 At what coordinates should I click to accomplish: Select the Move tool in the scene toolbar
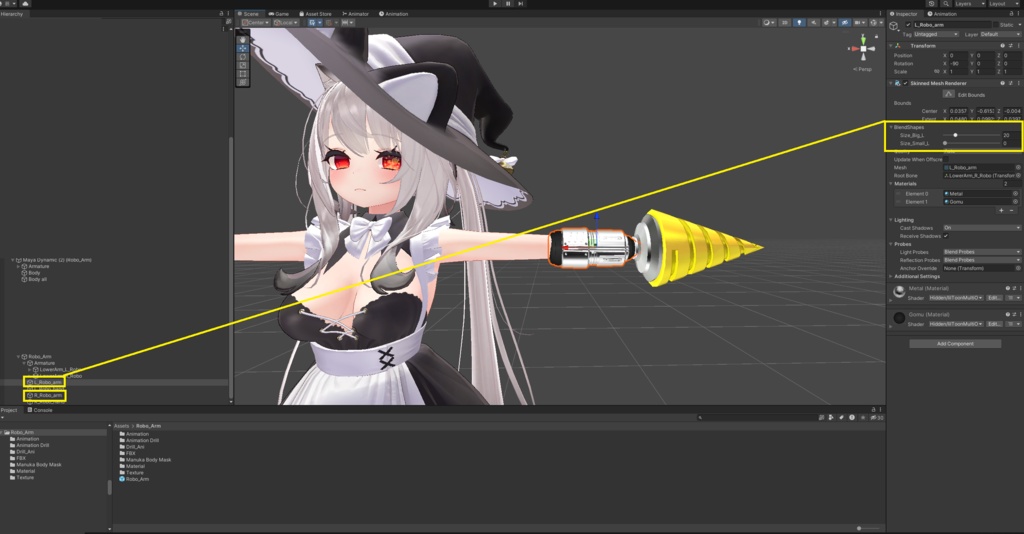(x=243, y=48)
